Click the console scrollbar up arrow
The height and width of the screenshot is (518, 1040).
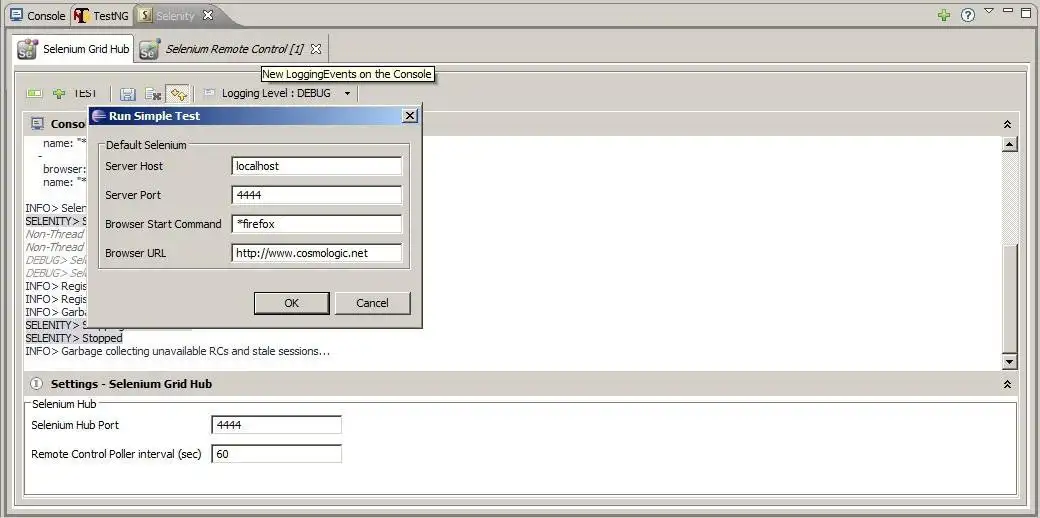click(x=1009, y=144)
